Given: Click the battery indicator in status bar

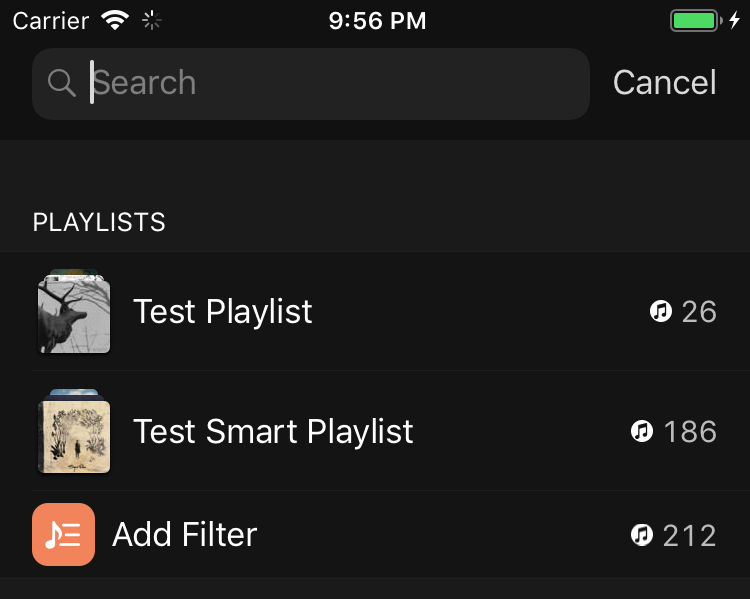Looking at the screenshot, I should pos(695,21).
